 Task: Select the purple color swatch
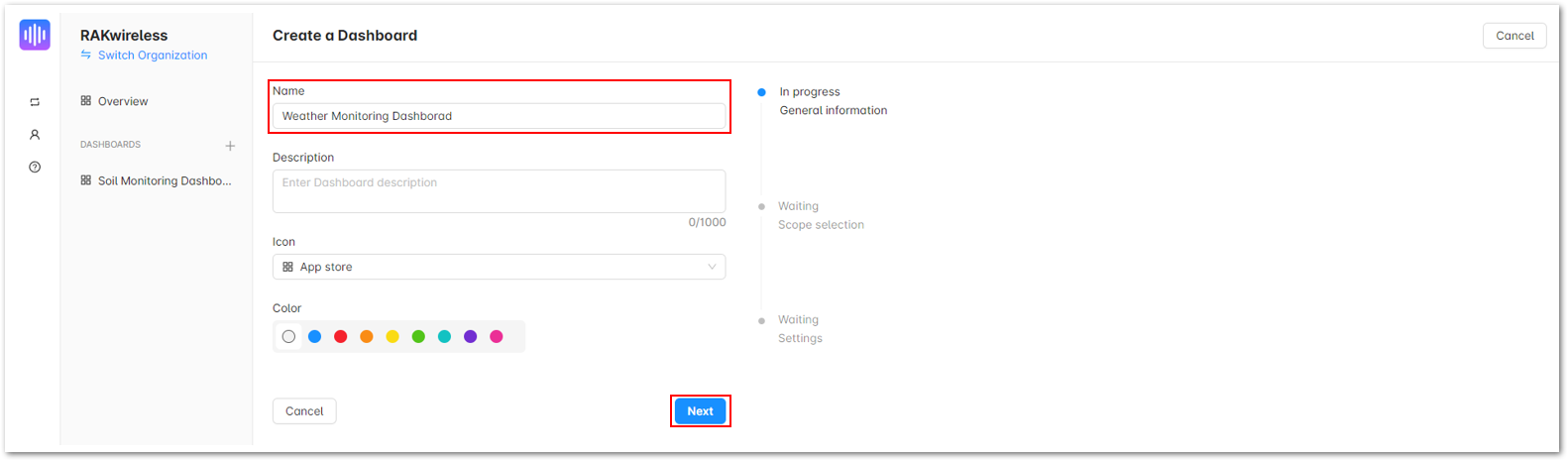click(470, 337)
